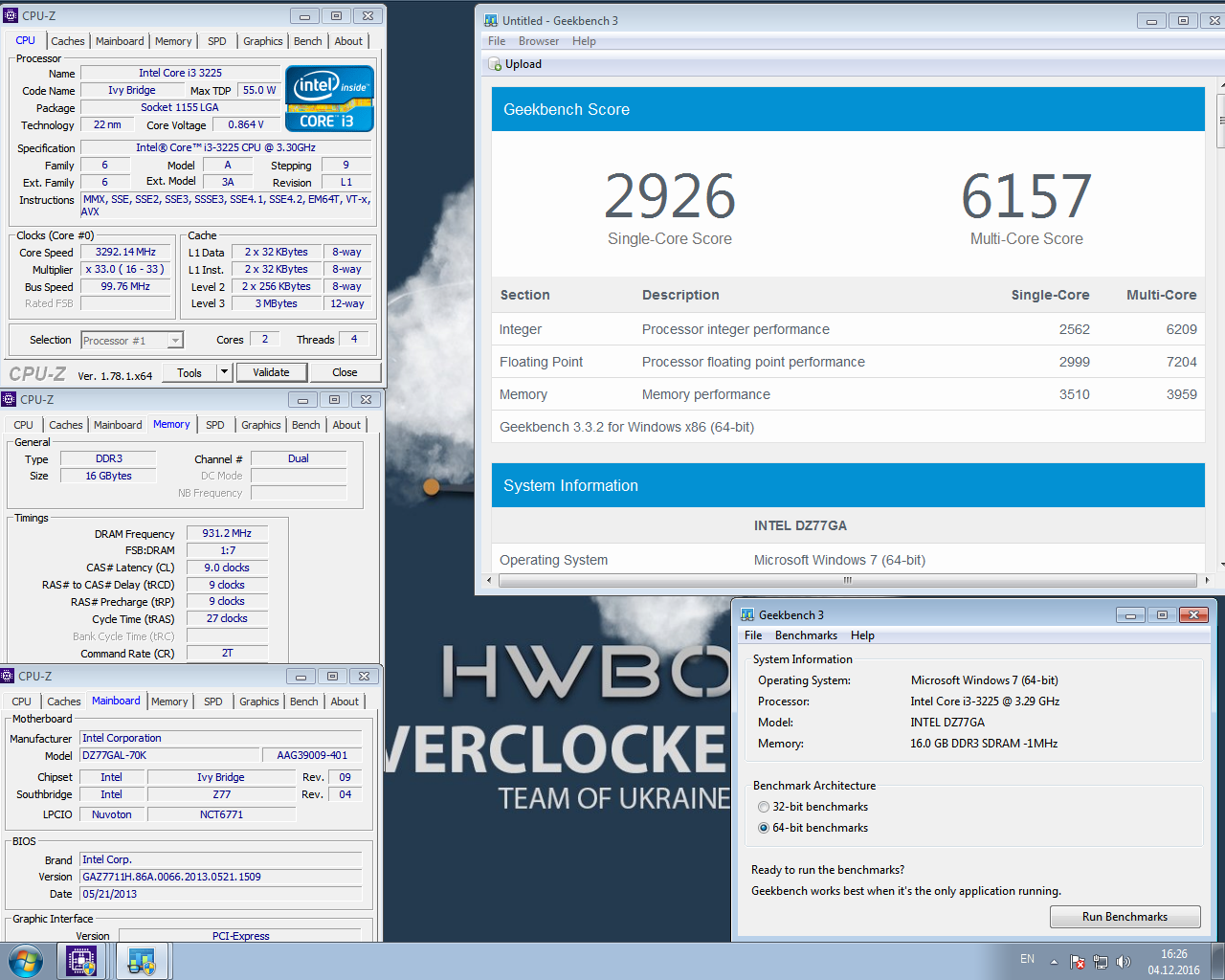Screen dimensions: 1225x980
Task: Click the Package field Socket 1155 LGA
Action: 180,107
